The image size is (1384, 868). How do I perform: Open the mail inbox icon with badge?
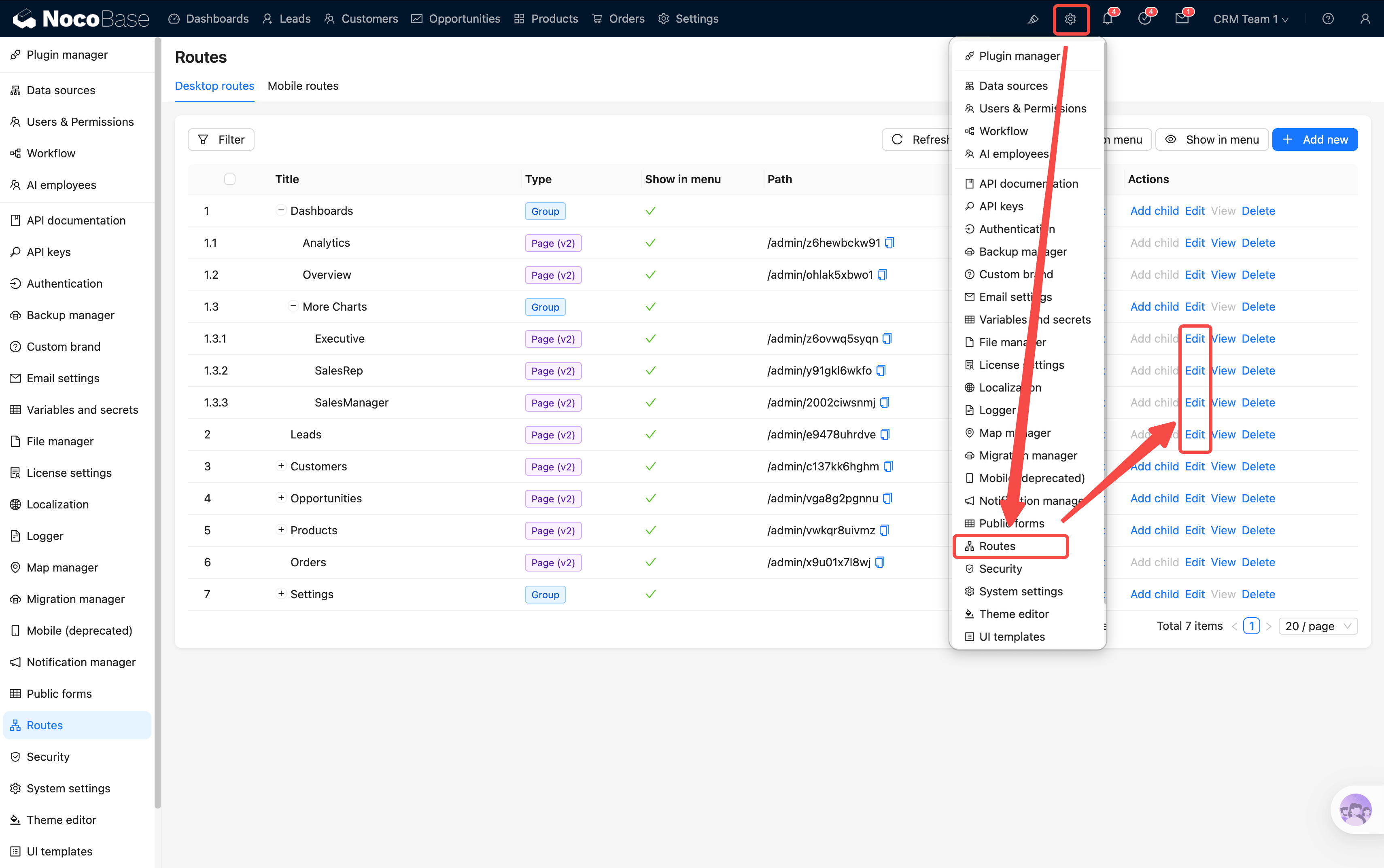click(1182, 19)
